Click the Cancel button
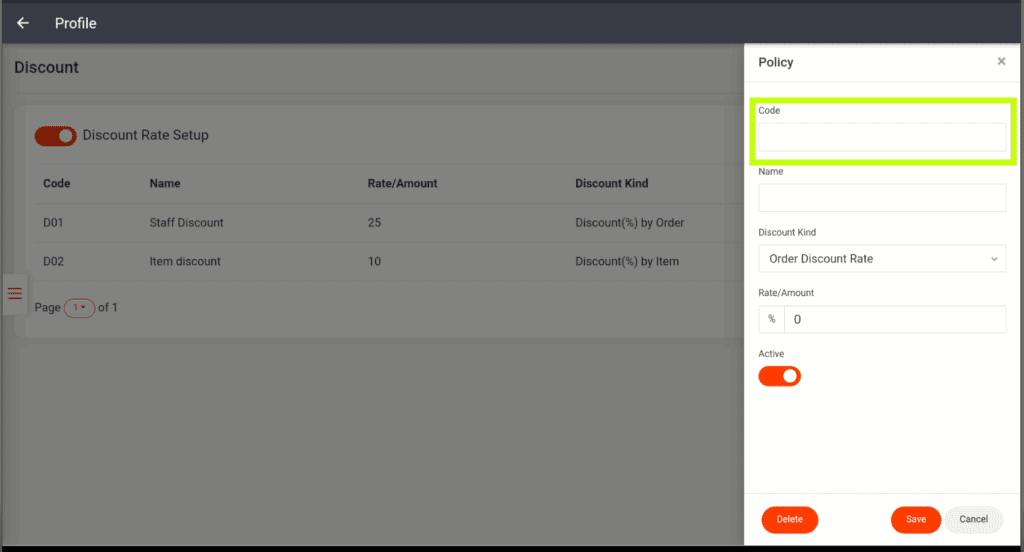 pyautogui.click(x=973, y=519)
